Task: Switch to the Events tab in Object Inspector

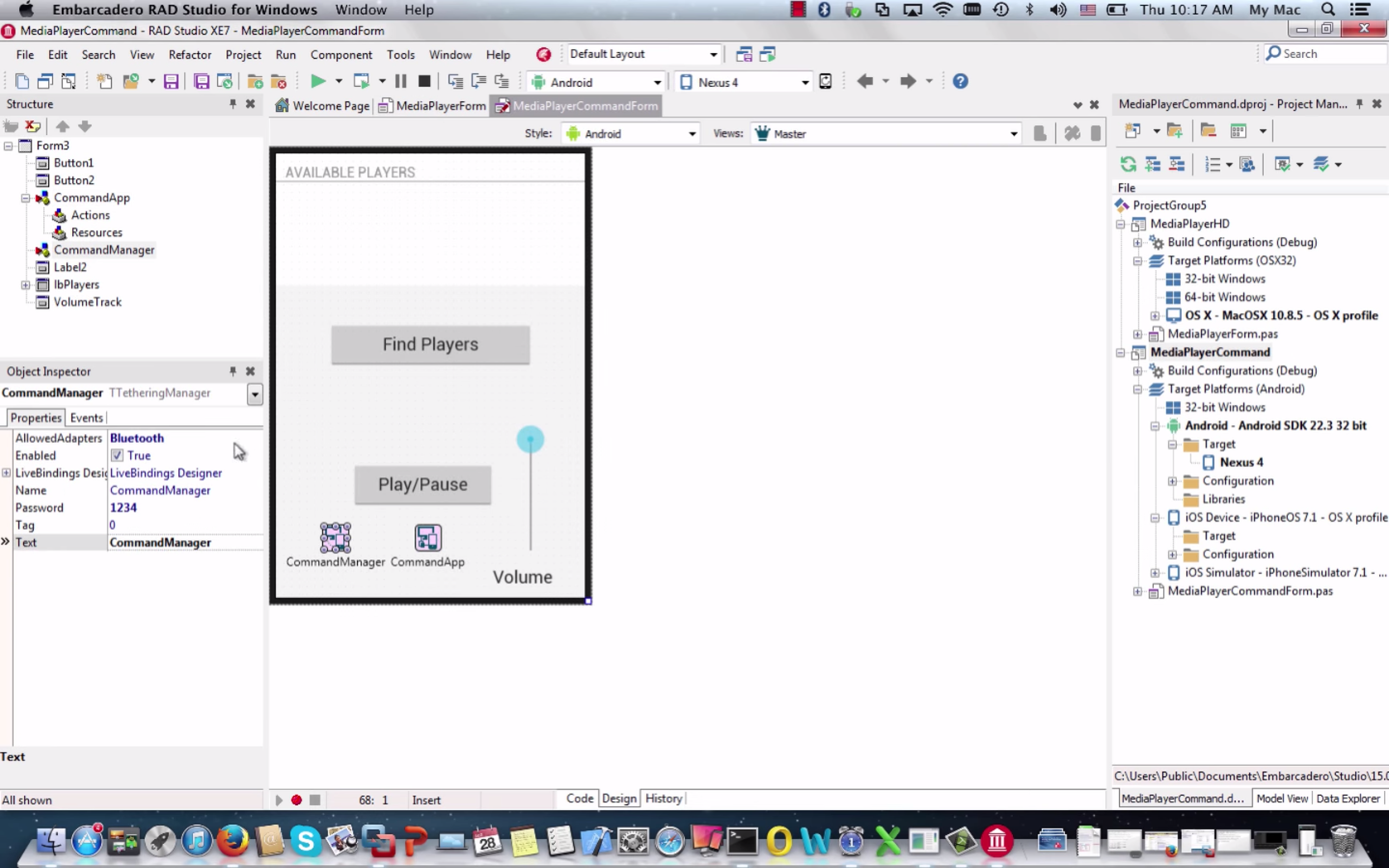Action: (x=87, y=418)
